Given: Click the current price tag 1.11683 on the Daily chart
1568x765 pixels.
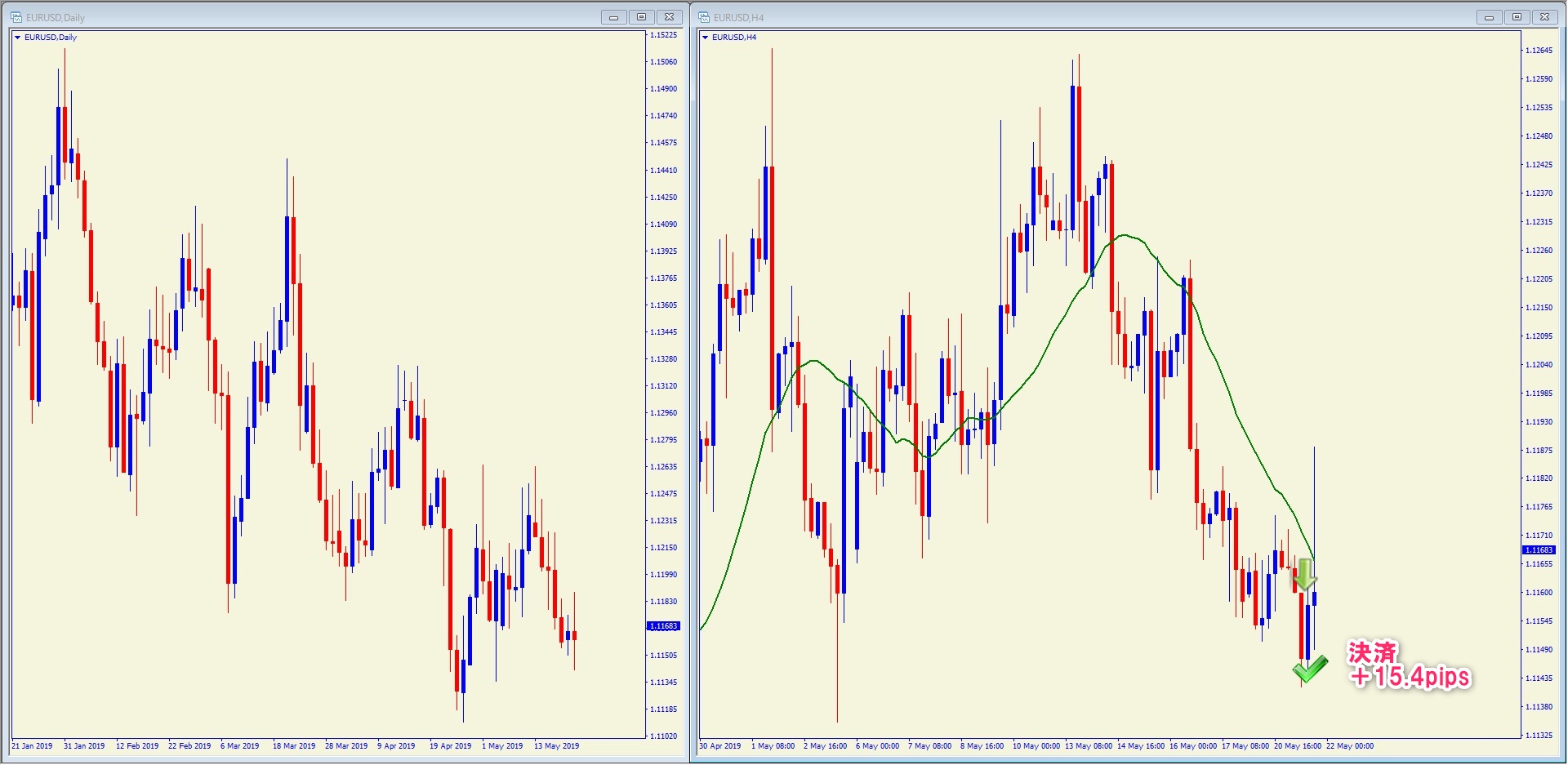Looking at the screenshot, I should (x=663, y=626).
